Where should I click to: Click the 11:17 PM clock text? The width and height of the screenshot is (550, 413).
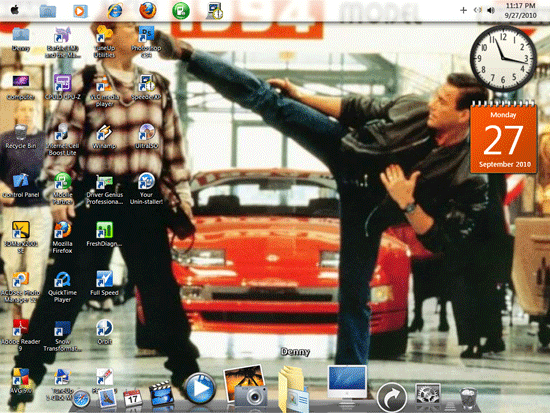coord(521,6)
